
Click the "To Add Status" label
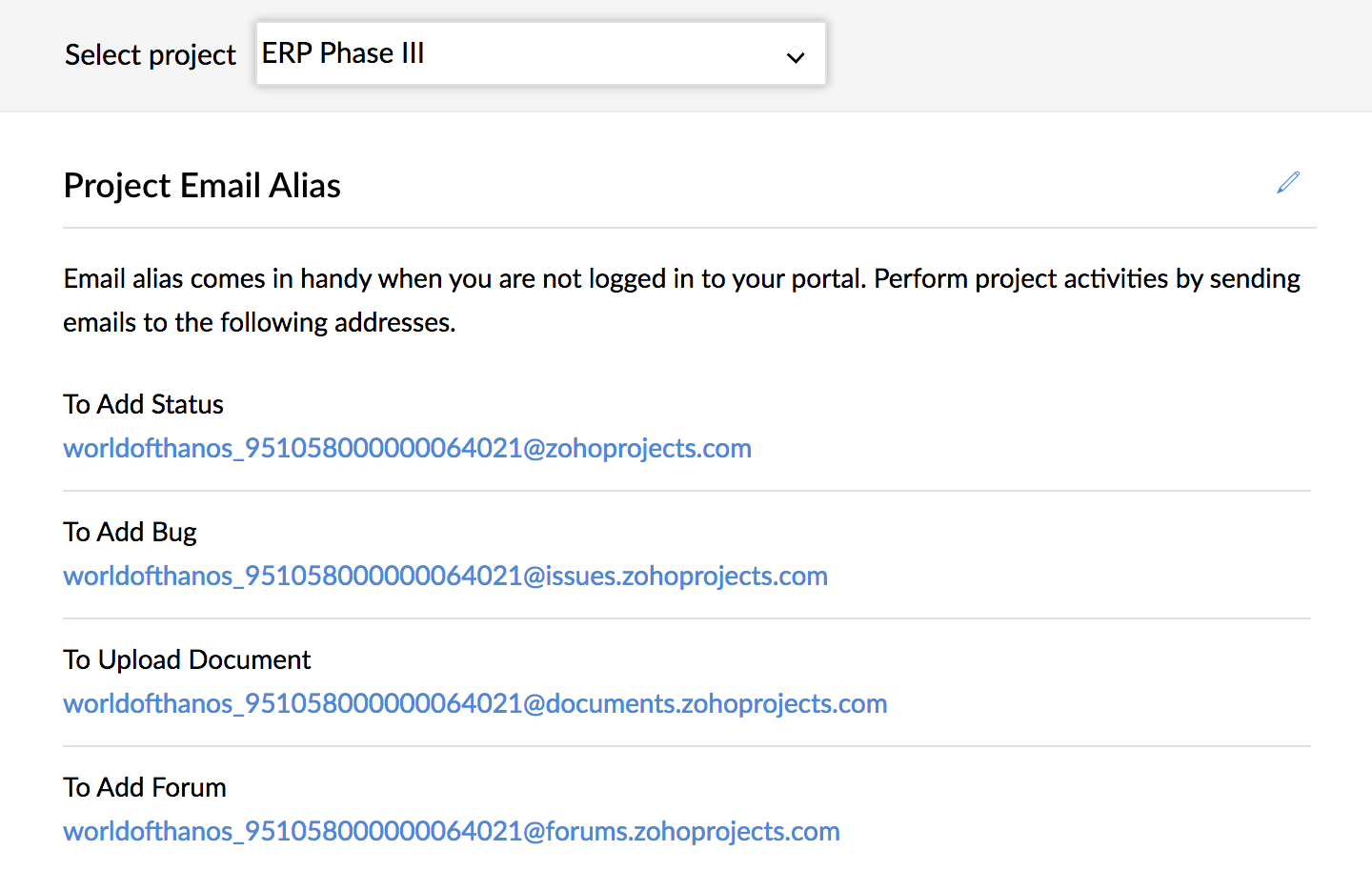click(143, 404)
